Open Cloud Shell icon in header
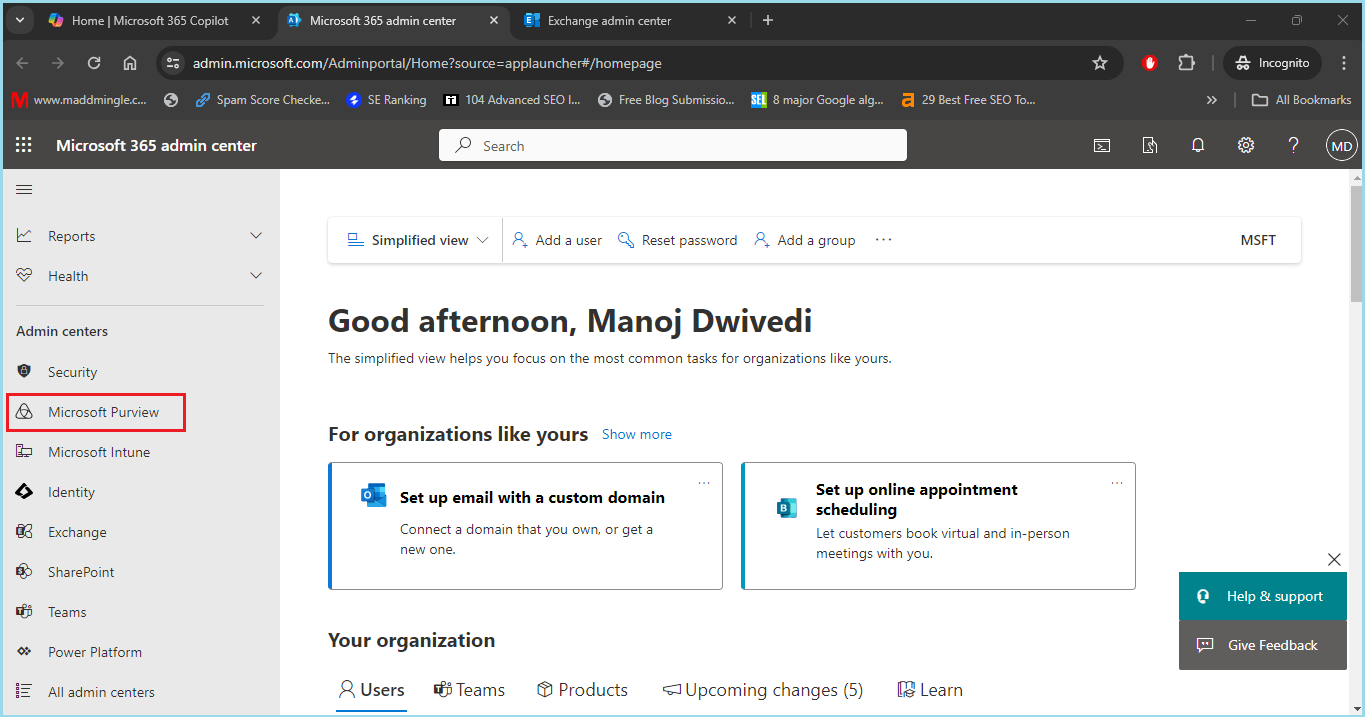 click(1101, 145)
